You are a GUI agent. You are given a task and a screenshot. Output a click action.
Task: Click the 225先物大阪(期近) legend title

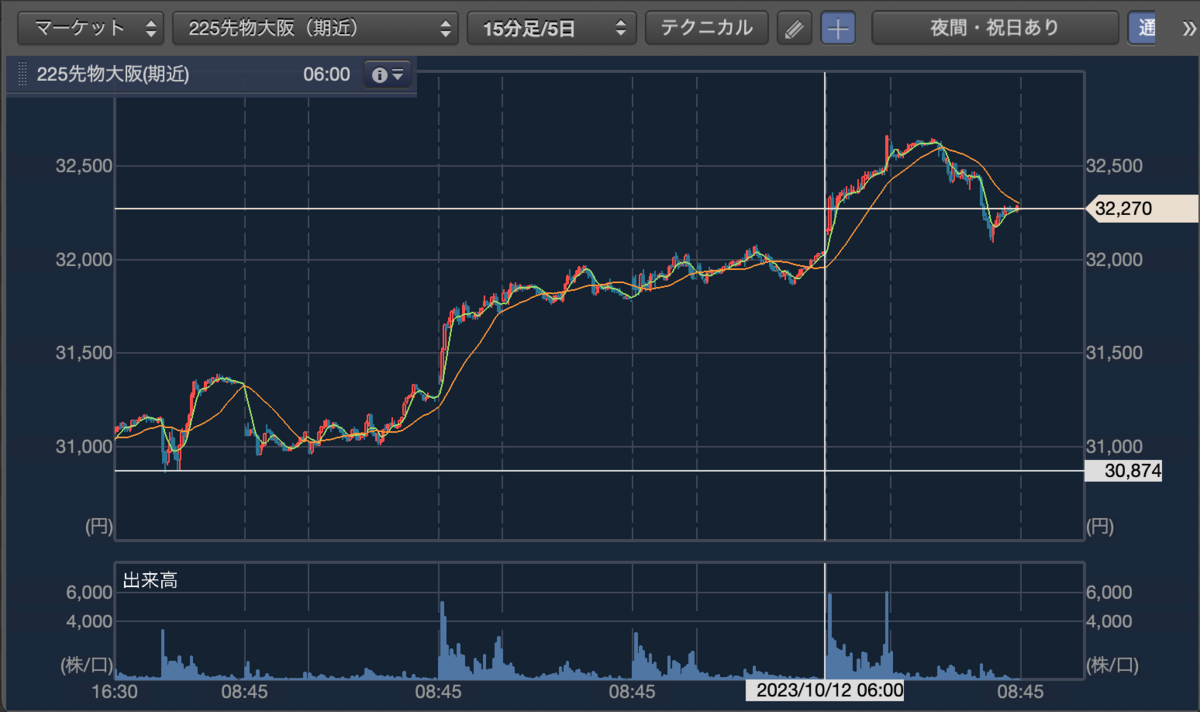(x=112, y=75)
